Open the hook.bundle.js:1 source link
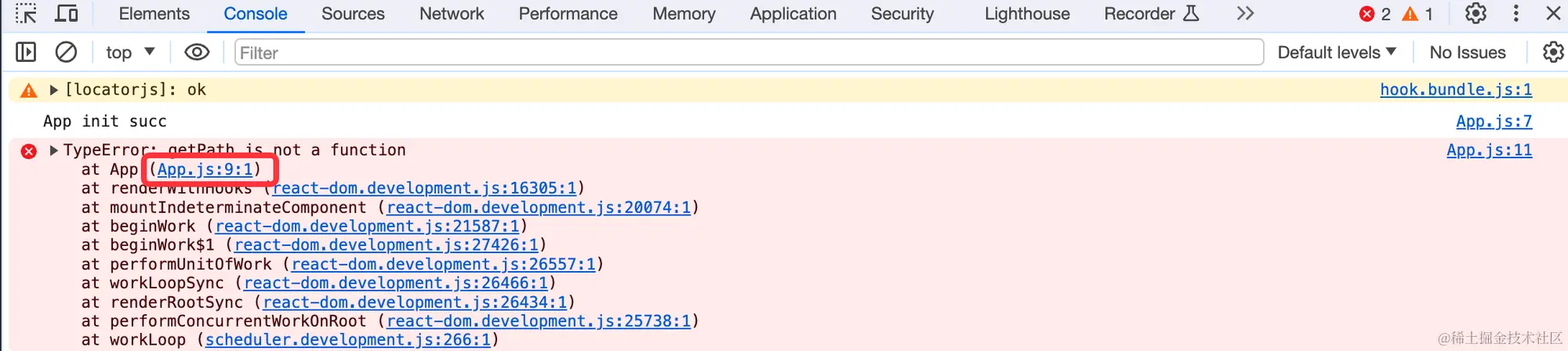The width and height of the screenshot is (1568, 351). pyautogui.click(x=1455, y=90)
